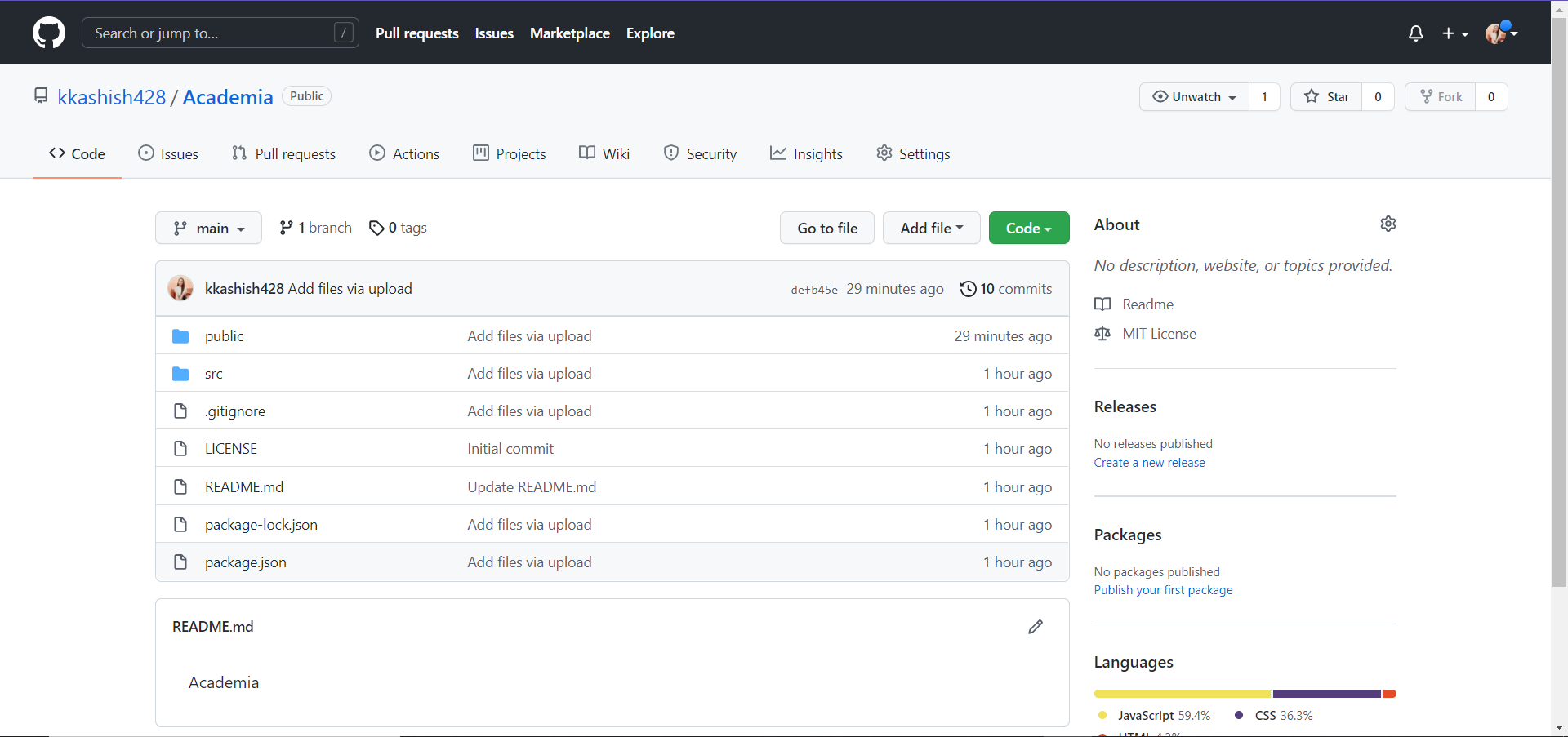Open the Security tab
The image size is (1568, 737).
click(700, 153)
